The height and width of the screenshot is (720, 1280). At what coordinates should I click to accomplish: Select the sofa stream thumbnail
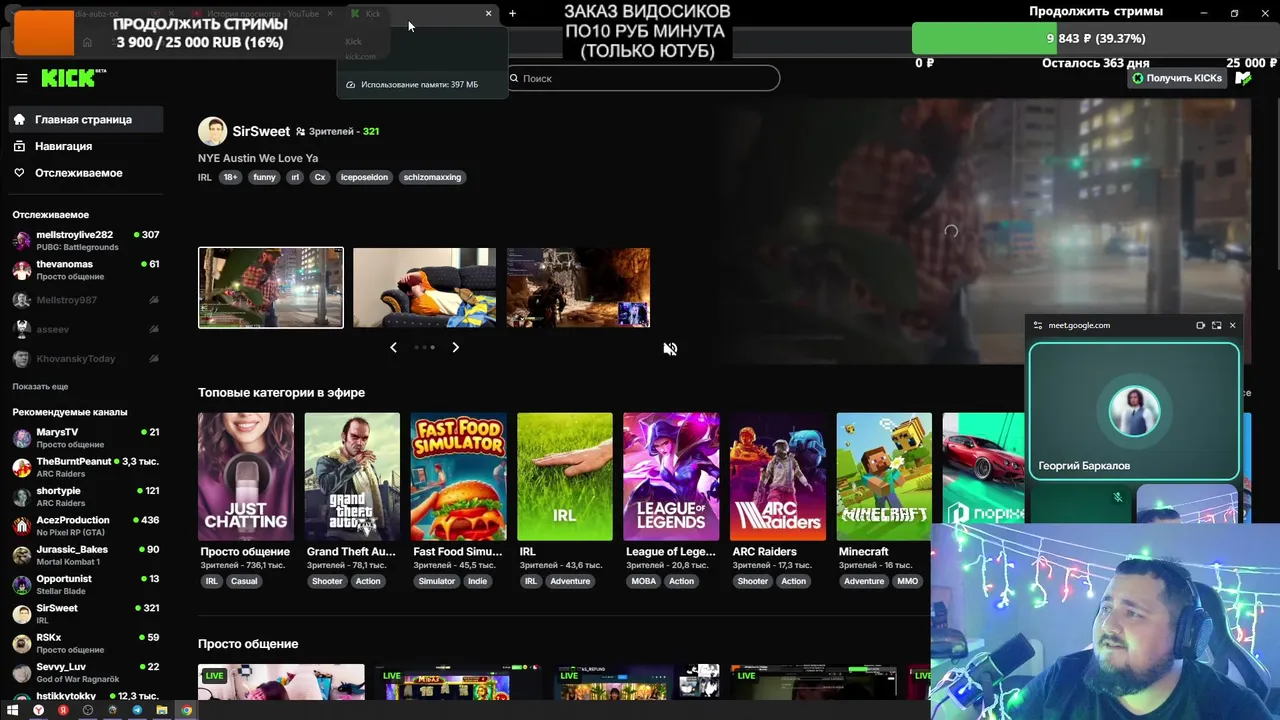pos(424,288)
